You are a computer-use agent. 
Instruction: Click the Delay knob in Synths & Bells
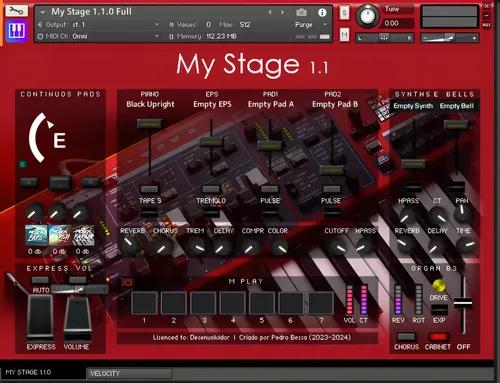tap(435, 247)
